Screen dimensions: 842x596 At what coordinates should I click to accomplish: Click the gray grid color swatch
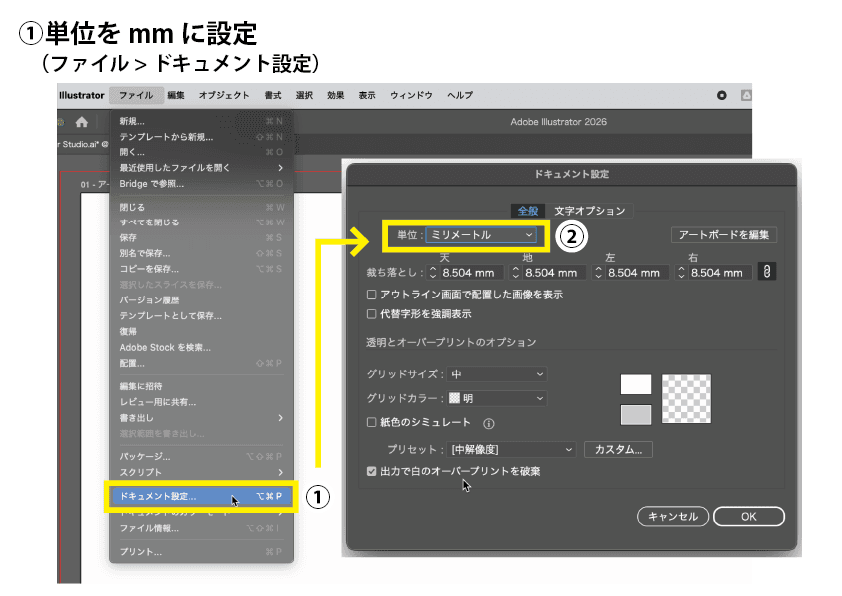click(636, 415)
